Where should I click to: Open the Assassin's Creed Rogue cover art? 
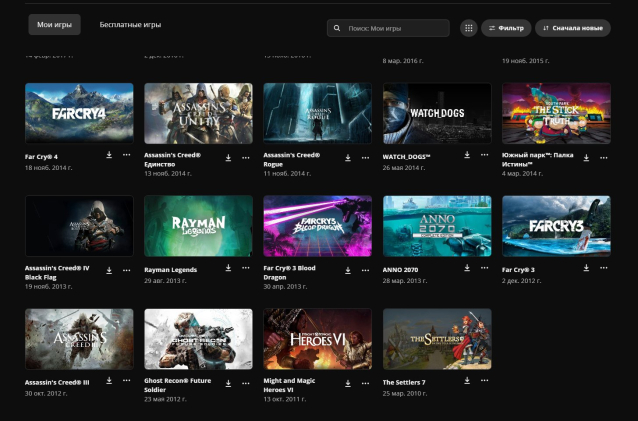[x=317, y=113]
